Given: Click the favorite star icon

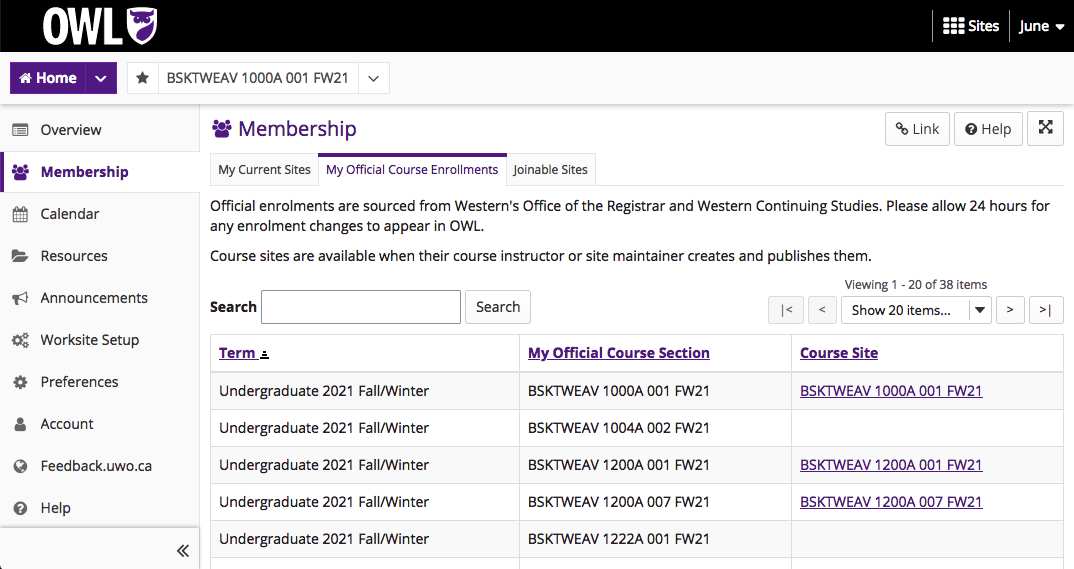Looking at the screenshot, I should (143, 78).
